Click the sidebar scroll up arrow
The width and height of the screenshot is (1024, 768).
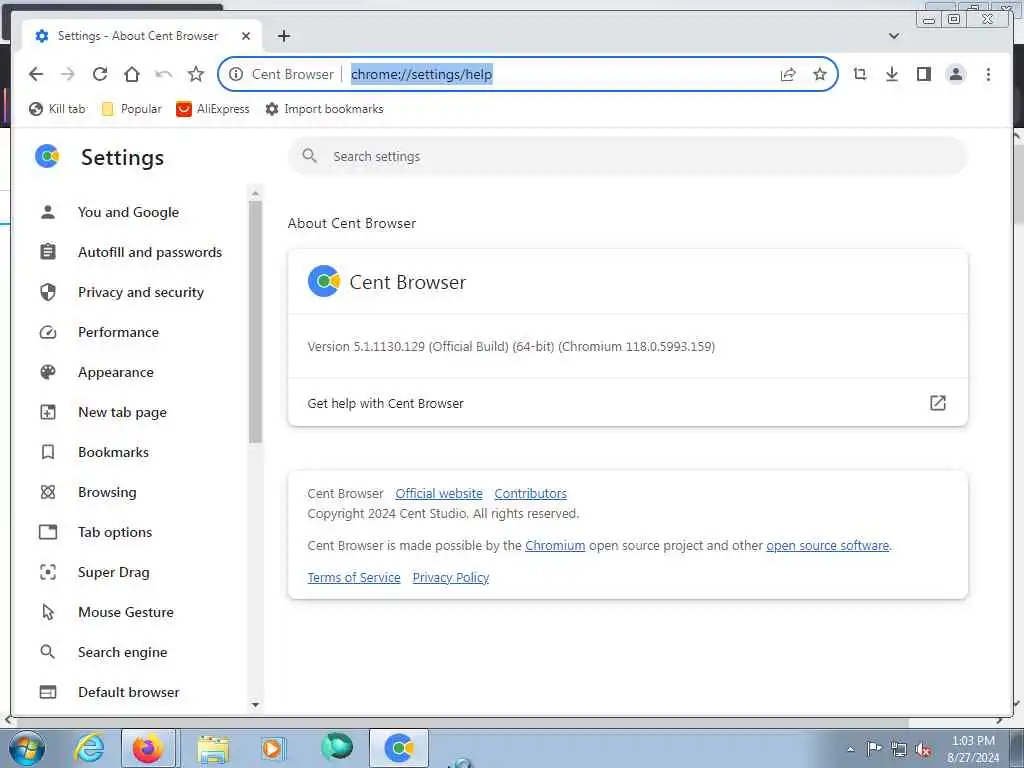tap(255, 193)
